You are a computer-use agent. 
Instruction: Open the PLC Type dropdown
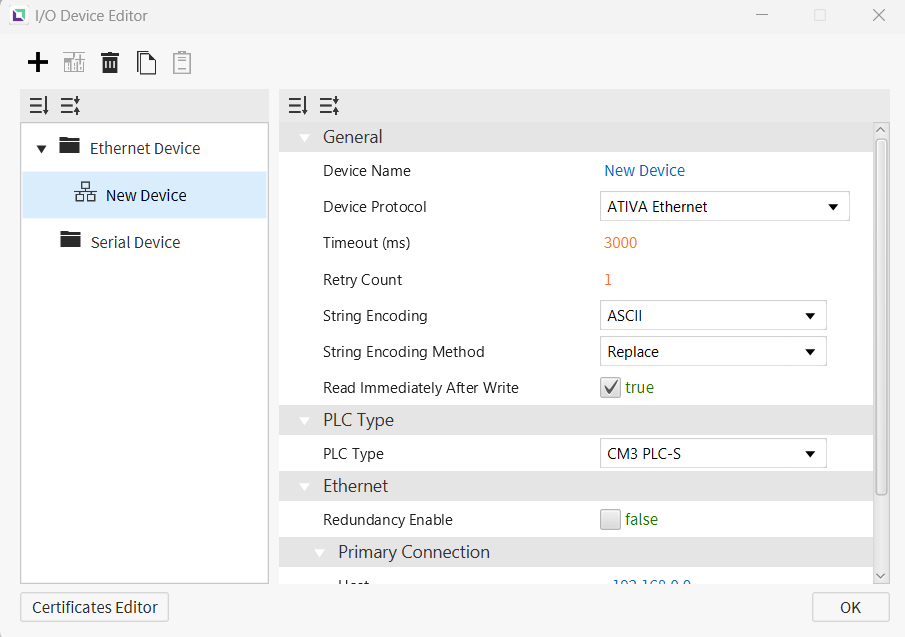pyautogui.click(x=713, y=454)
